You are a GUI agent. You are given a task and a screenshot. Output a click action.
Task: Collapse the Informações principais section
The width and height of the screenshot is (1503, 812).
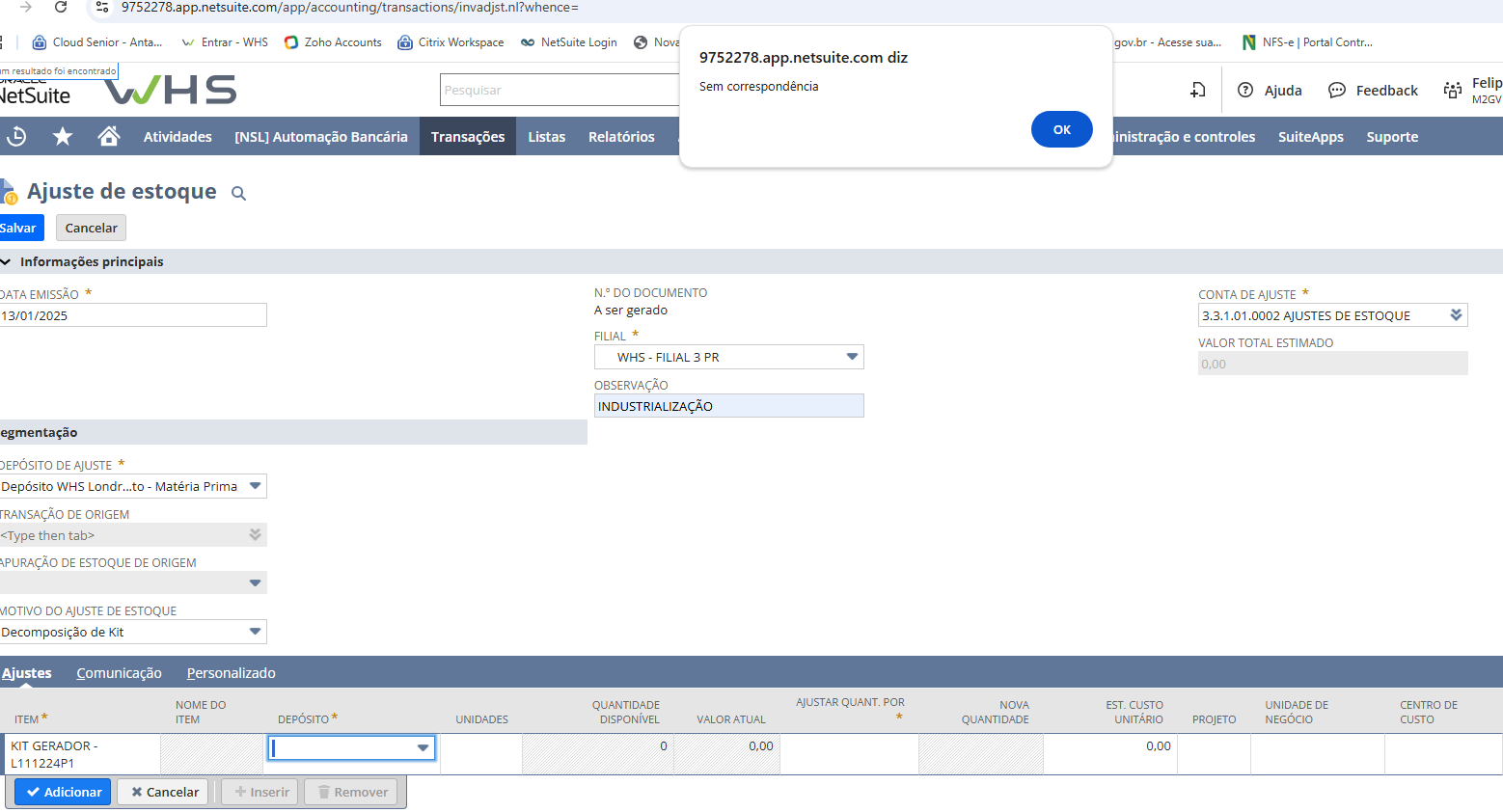coord(6,262)
